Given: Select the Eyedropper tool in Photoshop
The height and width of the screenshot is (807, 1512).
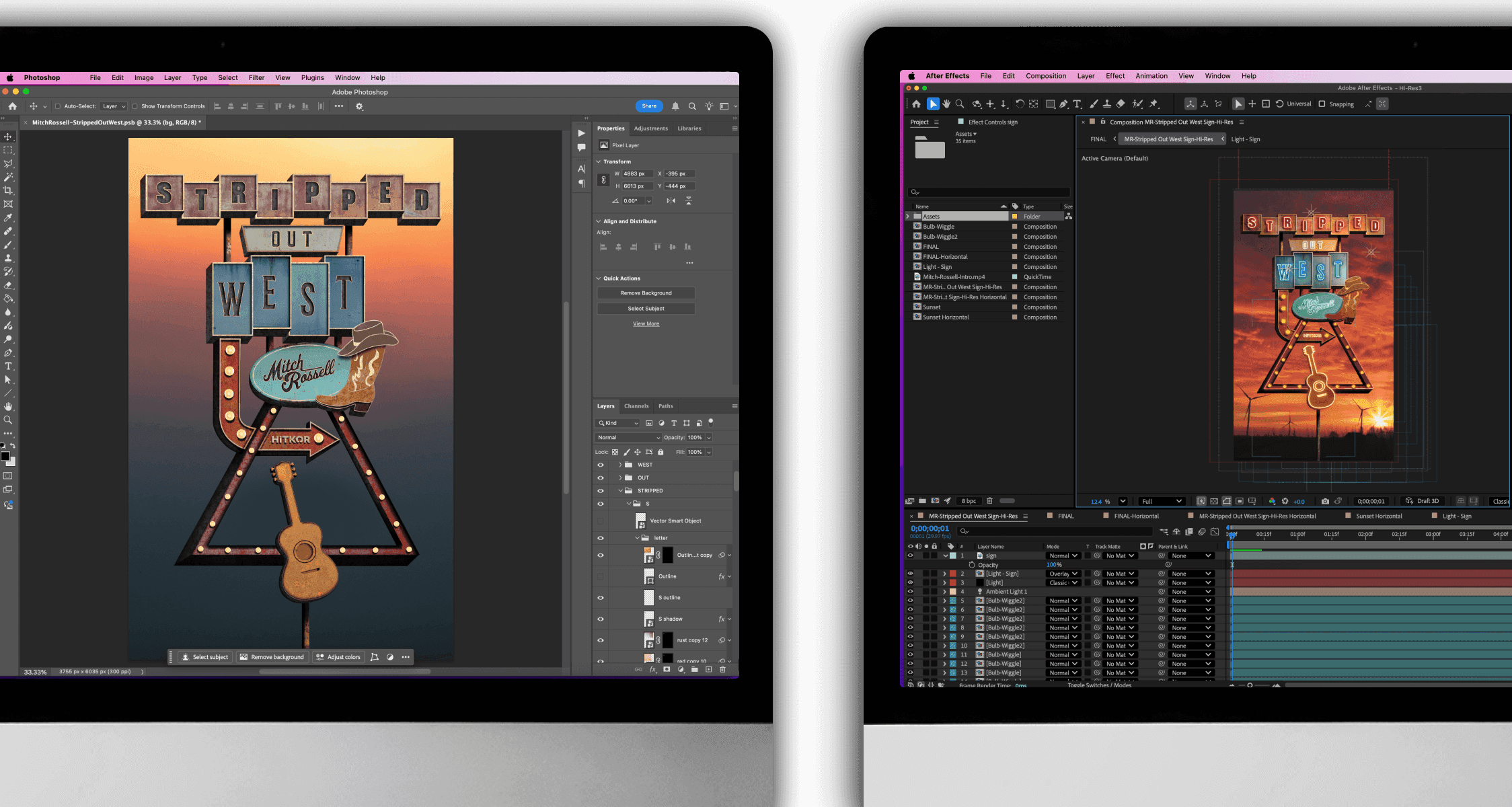Looking at the screenshot, I should pyautogui.click(x=8, y=218).
